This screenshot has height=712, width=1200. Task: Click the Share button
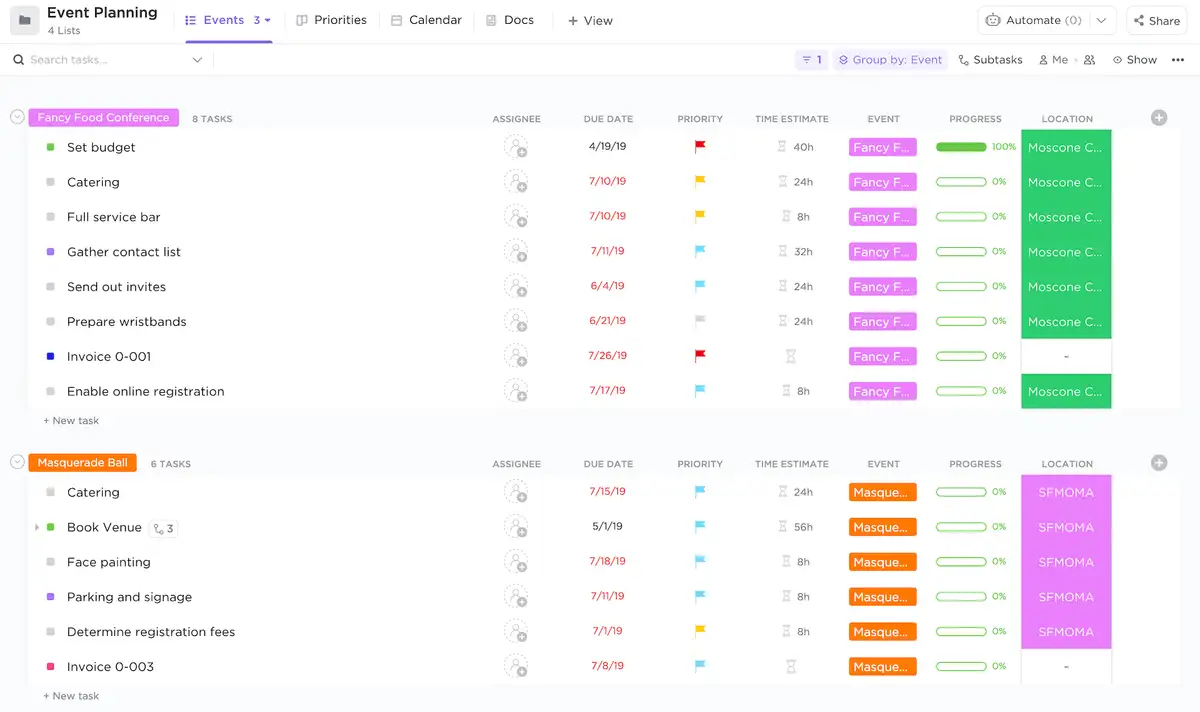[1156, 20]
